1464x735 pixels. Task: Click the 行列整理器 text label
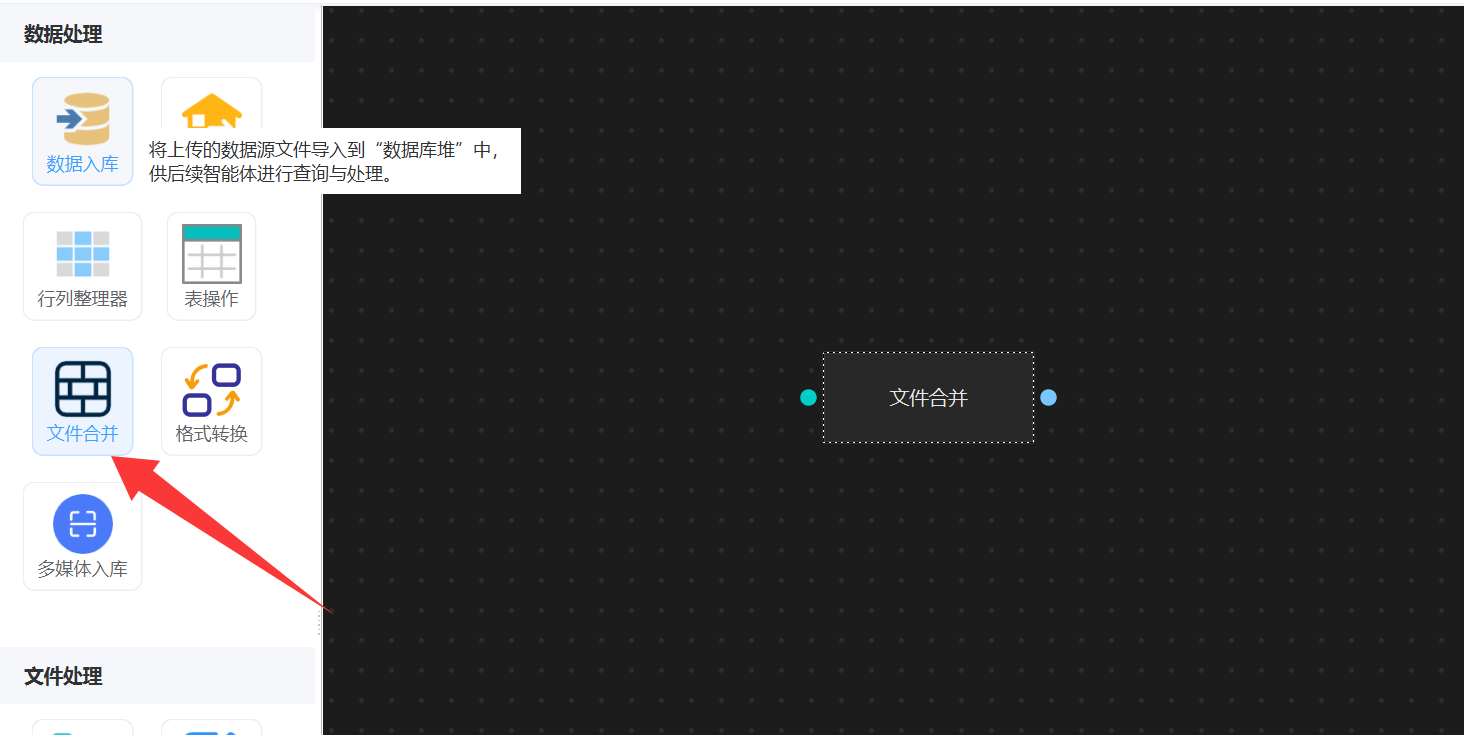(x=82, y=299)
